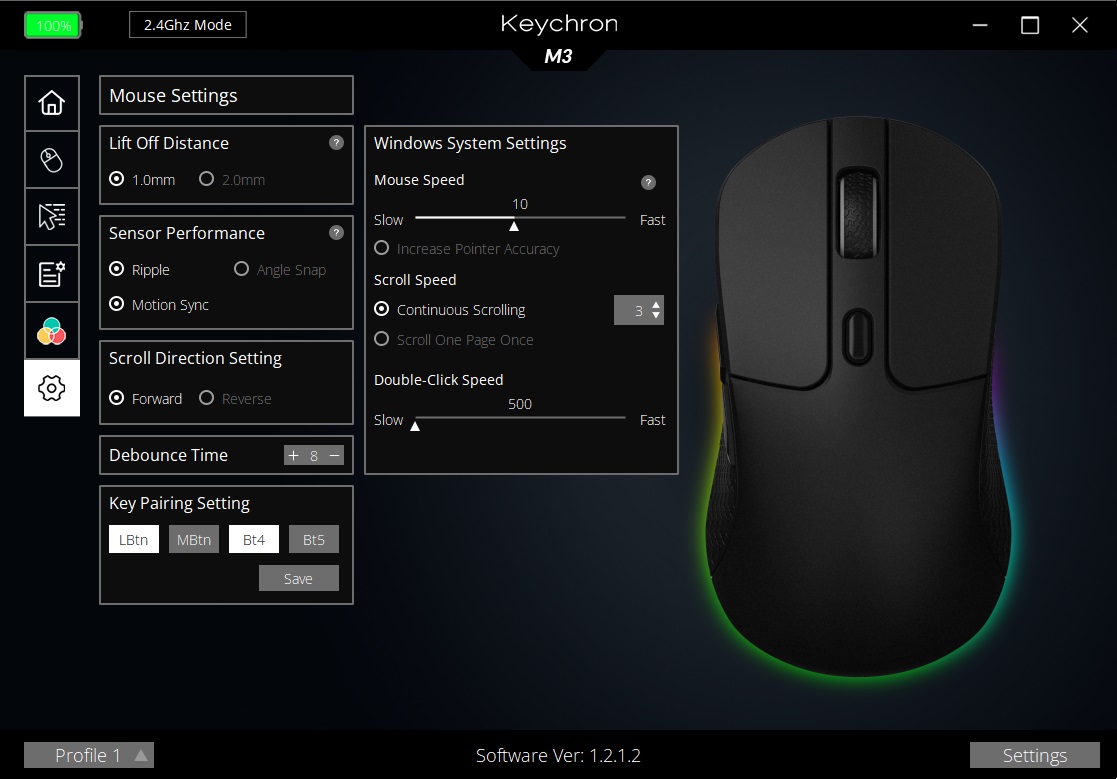
Task: Increment the scroll speed spinner up arrow
Action: pos(656,305)
